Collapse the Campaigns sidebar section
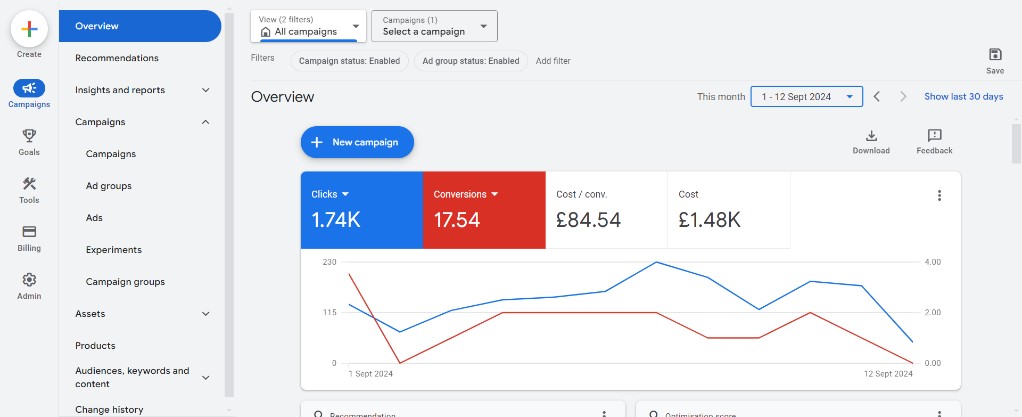This screenshot has height=417, width=1022. 205,122
